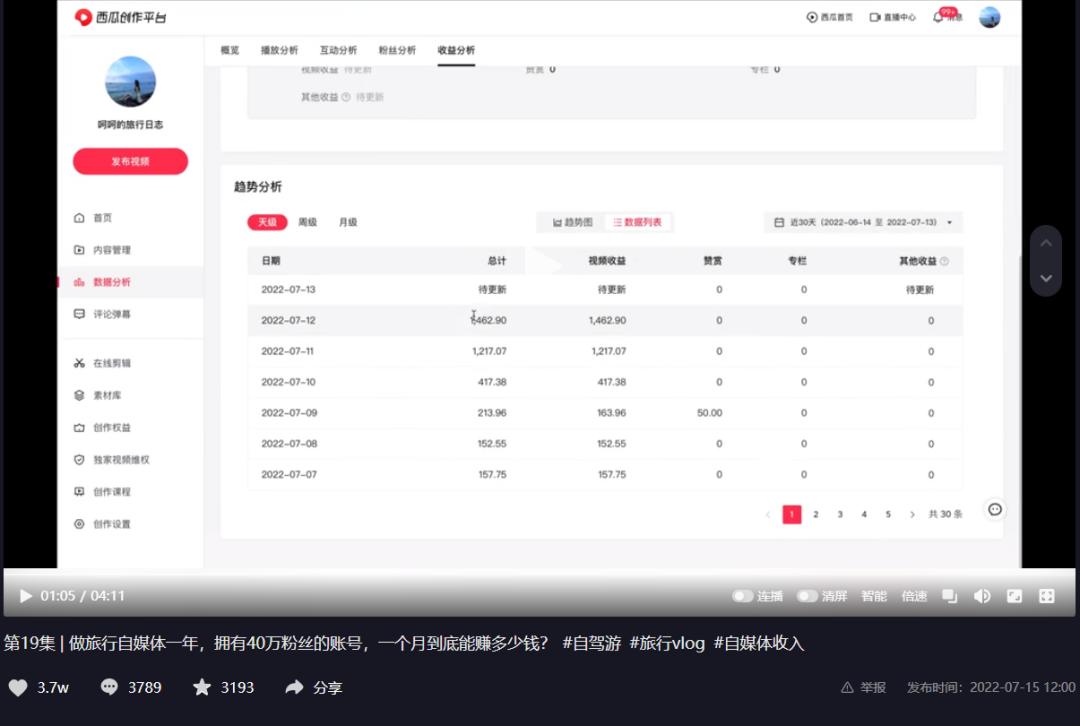Go to pagination page 2
The width and height of the screenshot is (1080, 726).
tap(816, 513)
